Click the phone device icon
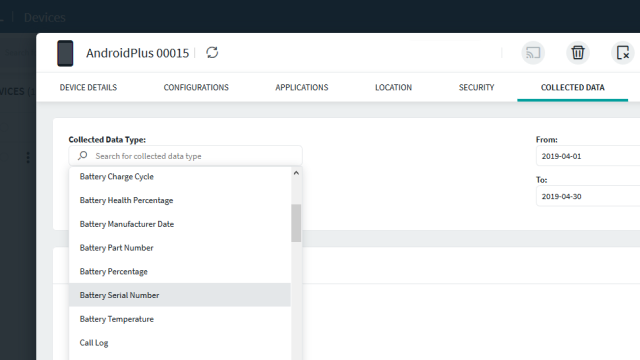 (65, 53)
